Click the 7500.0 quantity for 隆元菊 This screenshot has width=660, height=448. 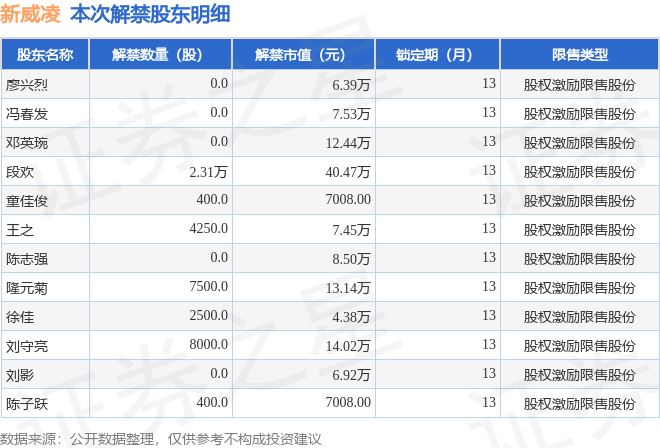point(208,286)
